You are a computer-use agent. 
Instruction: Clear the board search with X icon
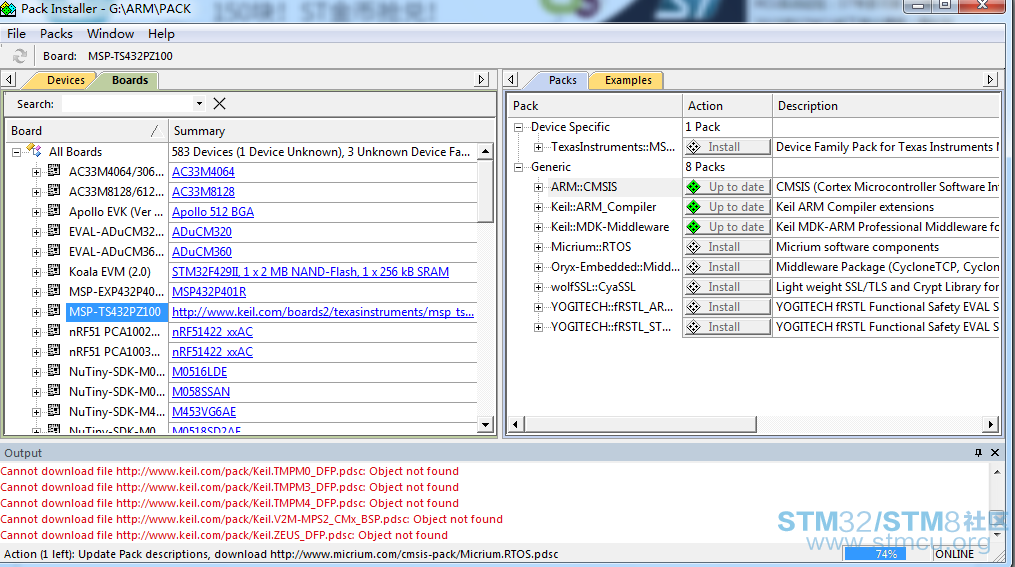219,104
